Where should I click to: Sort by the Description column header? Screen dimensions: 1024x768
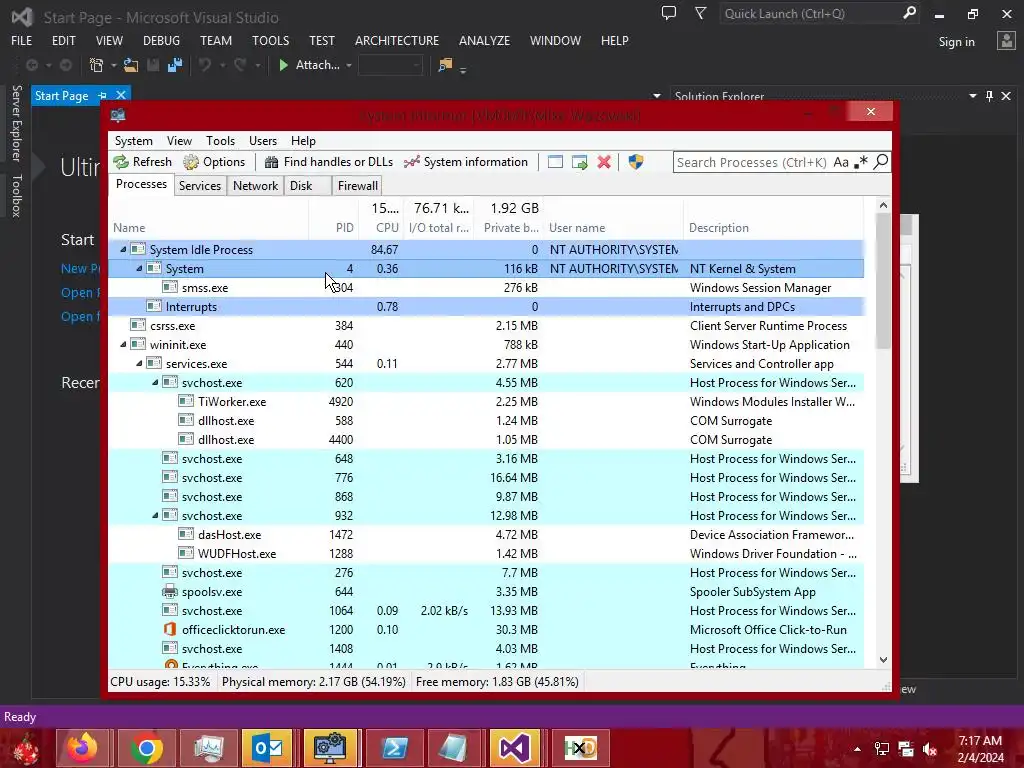(x=774, y=228)
